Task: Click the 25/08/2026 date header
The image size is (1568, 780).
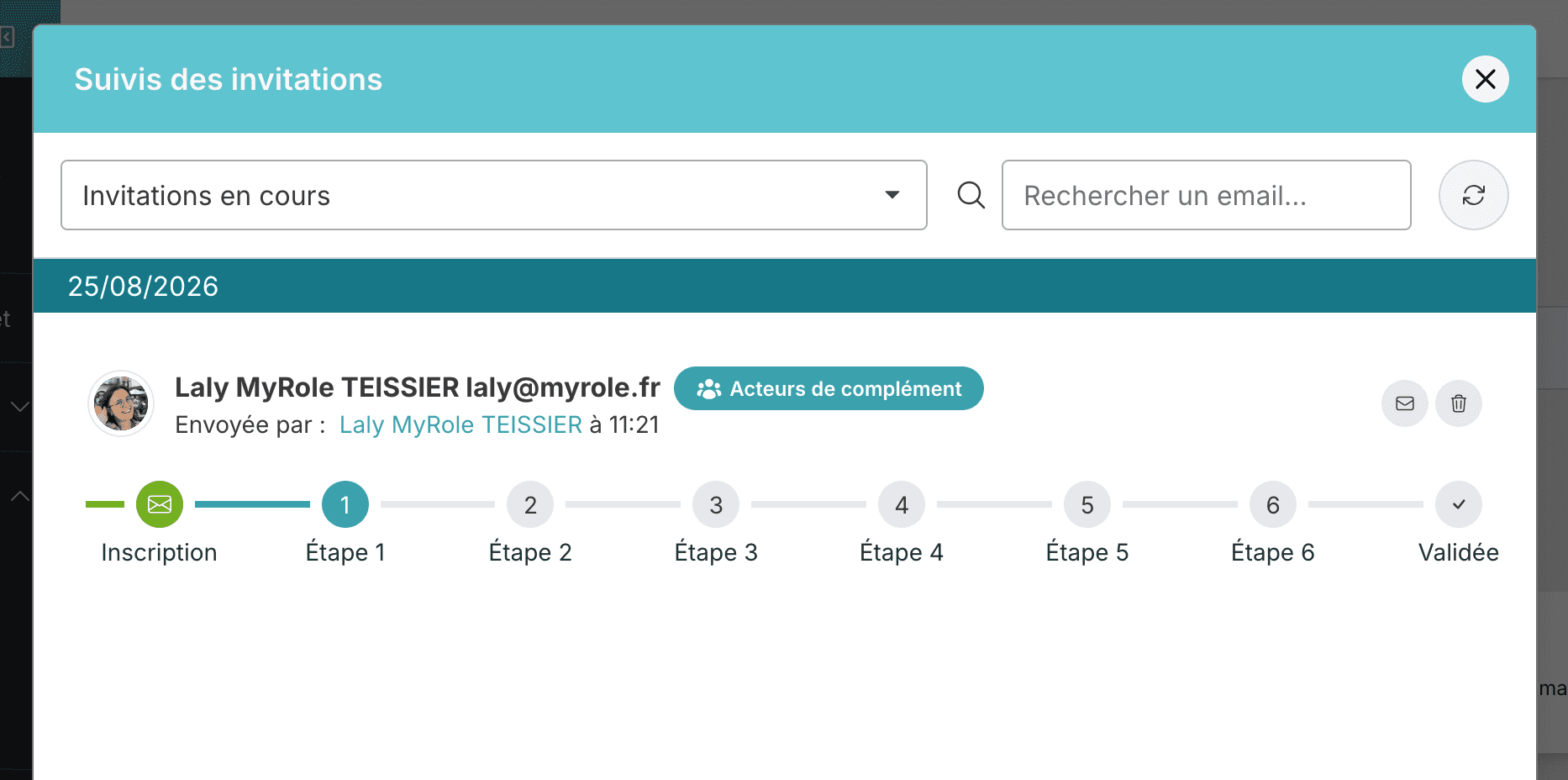Action: point(785,286)
